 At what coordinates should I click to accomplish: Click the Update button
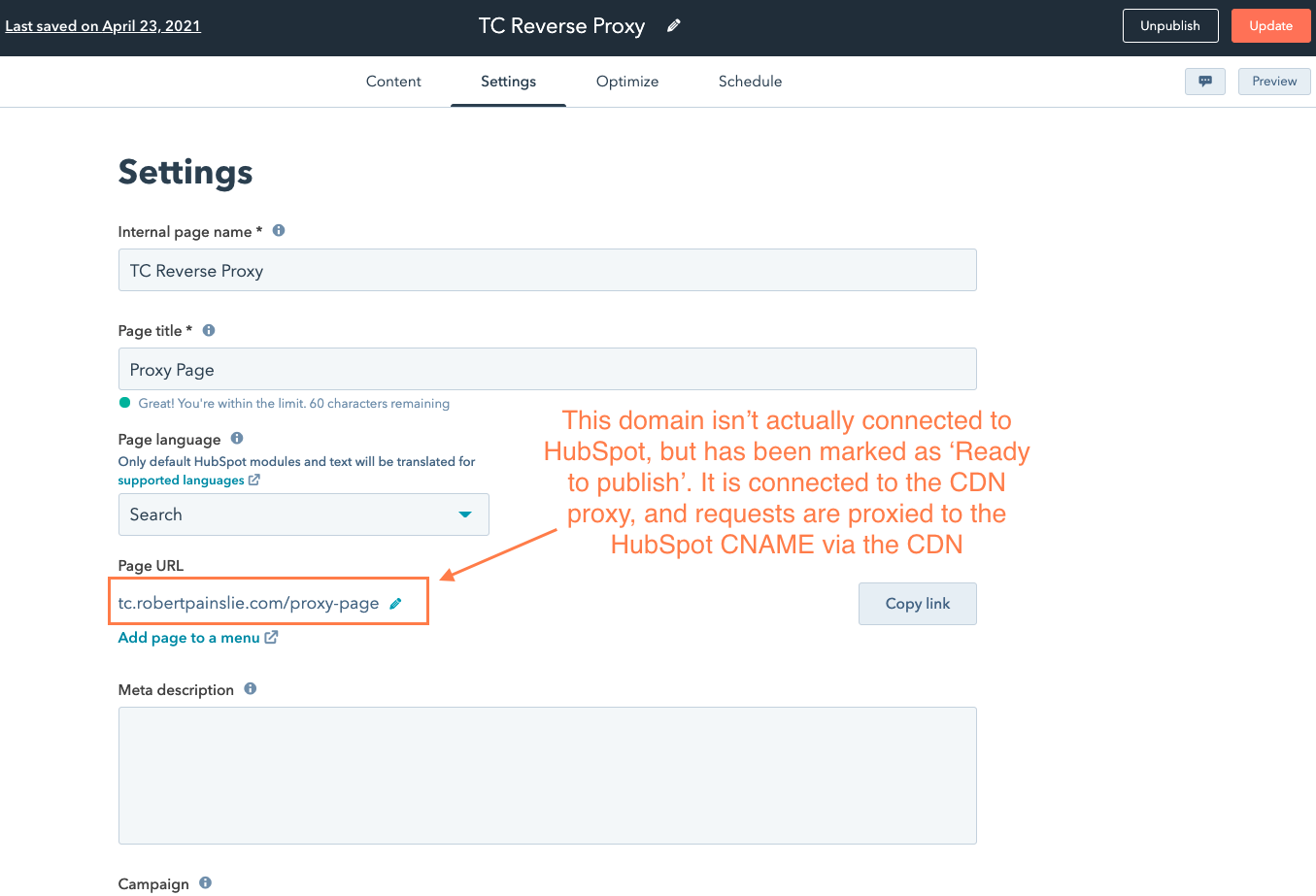1270,25
